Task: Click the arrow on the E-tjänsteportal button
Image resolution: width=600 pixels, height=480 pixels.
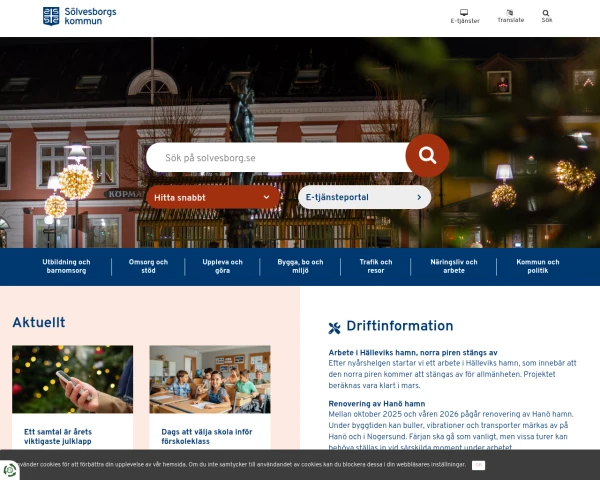Action: [419, 197]
